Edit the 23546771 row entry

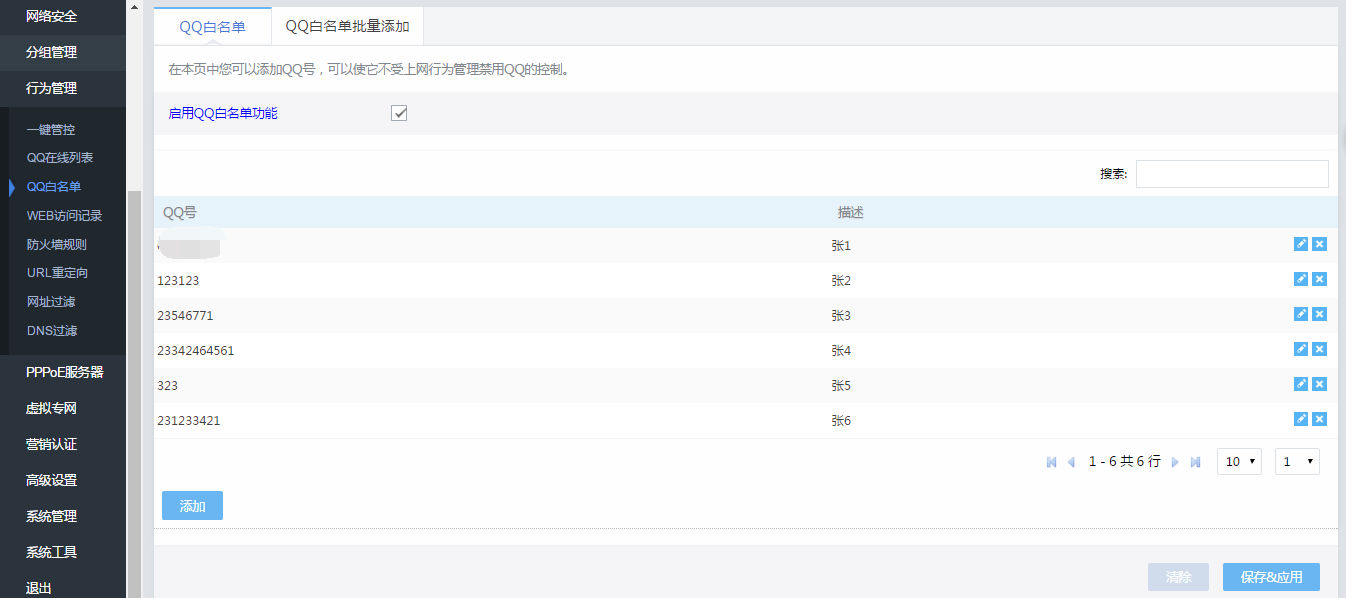(x=1301, y=314)
